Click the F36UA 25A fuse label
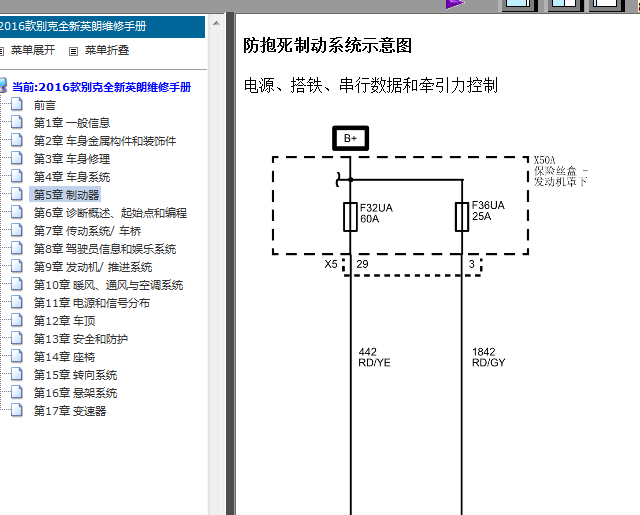Viewport: 640px width, 515px height. tap(488, 211)
